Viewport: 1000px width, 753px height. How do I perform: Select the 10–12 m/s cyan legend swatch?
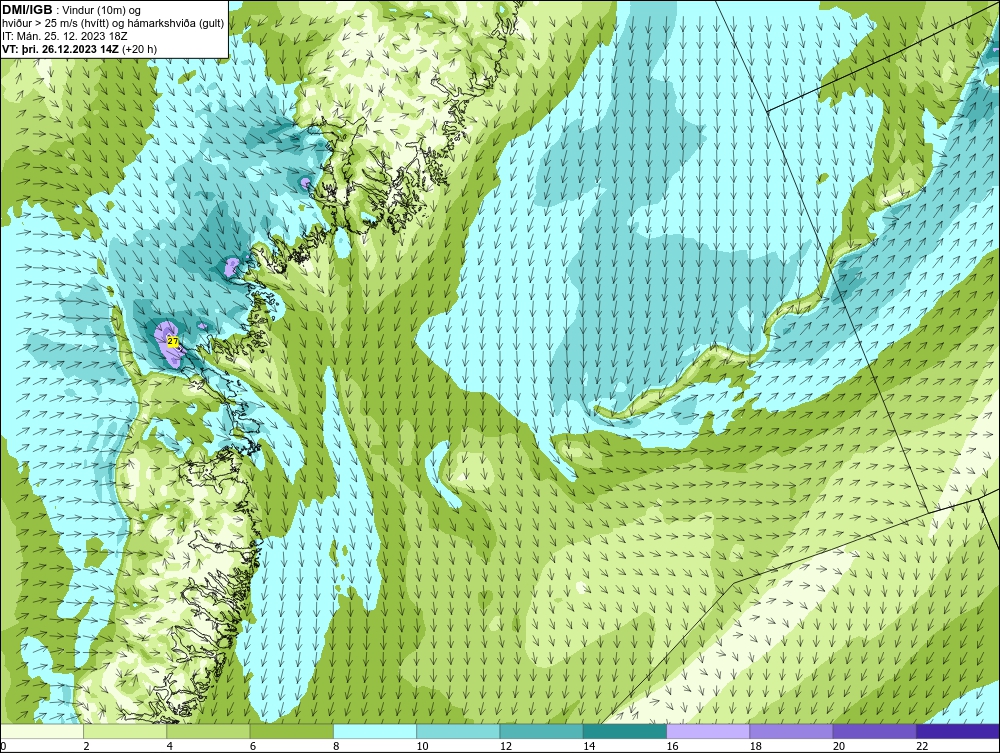click(458, 731)
